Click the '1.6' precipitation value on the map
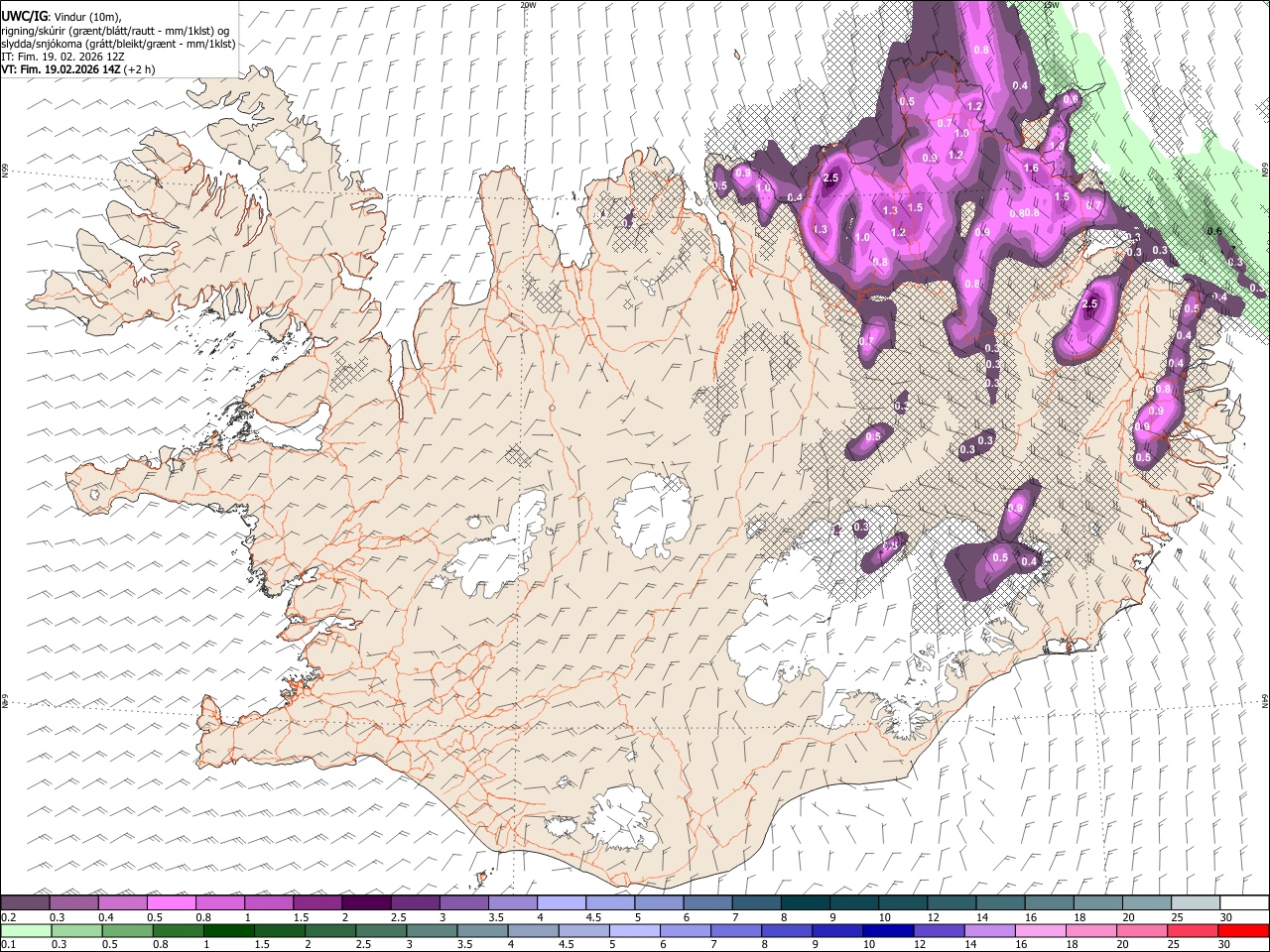The image size is (1270, 952). pyautogui.click(x=1031, y=169)
